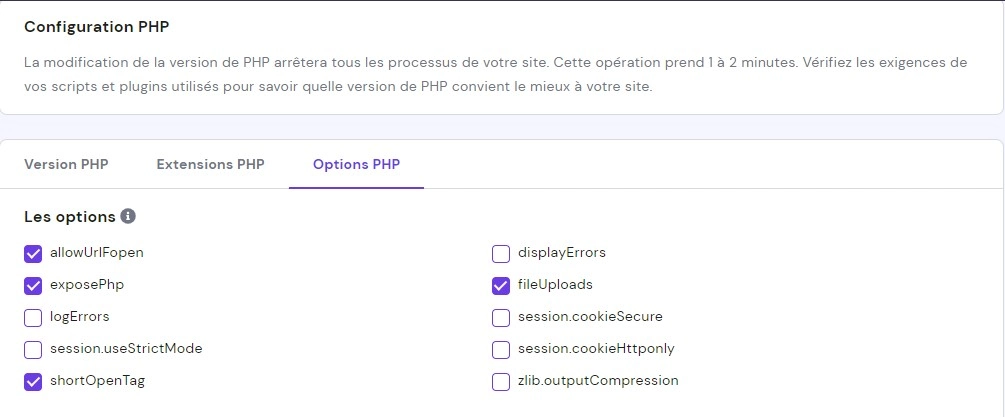Enable session.cookieHttponly checkbox
Screen dimensions: 1005x417
[501, 349]
